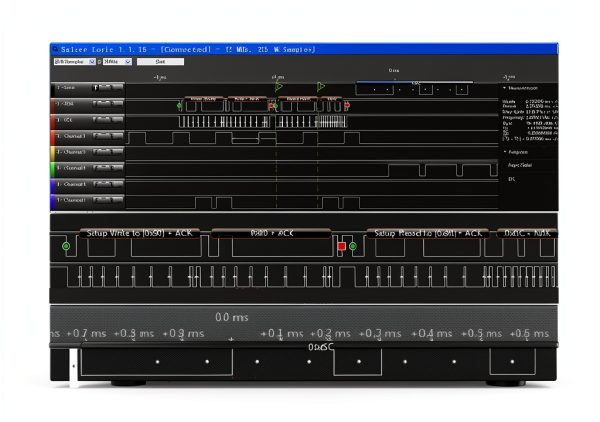Viewport: 600px width, 422px height.
Task: Click the '+0.7 ms' ruler tick label
Action: point(86,334)
